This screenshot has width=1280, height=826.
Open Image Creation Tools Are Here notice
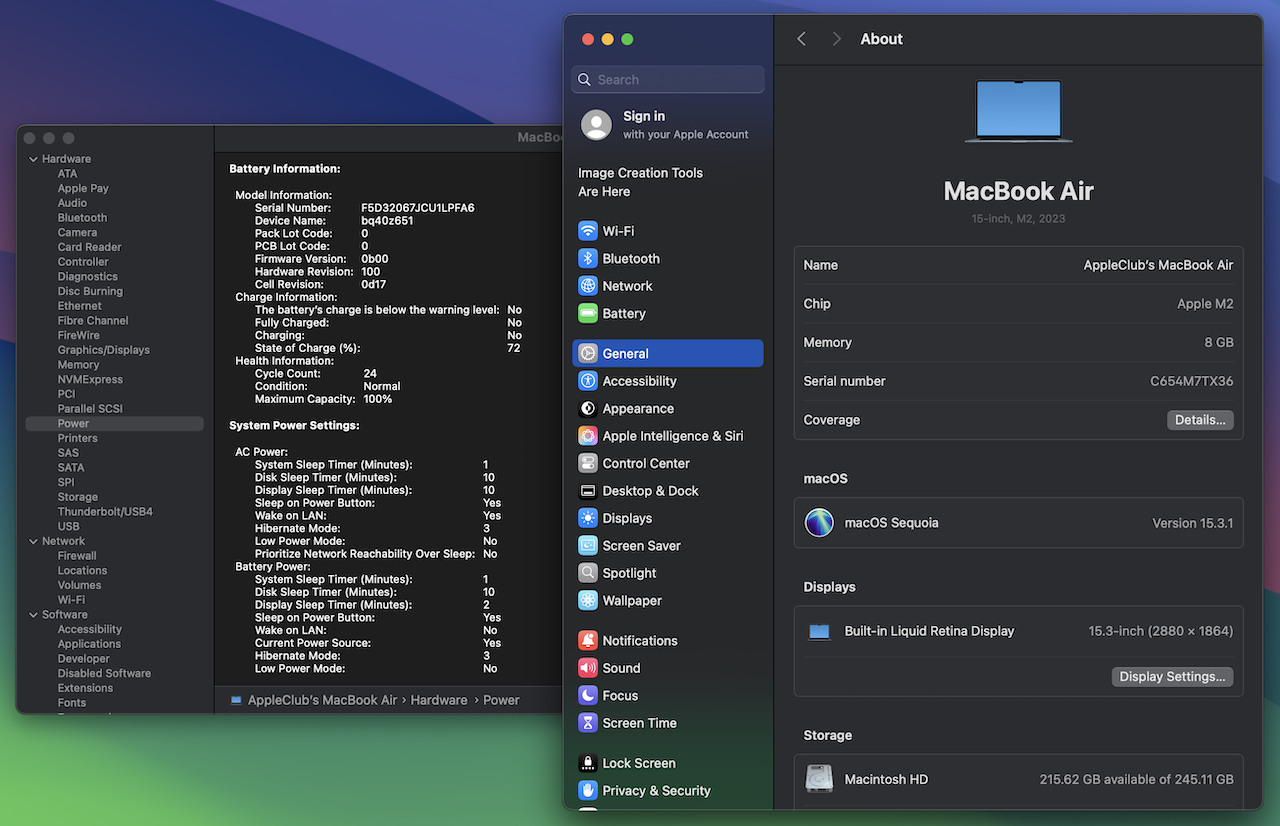(x=640, y=182)
